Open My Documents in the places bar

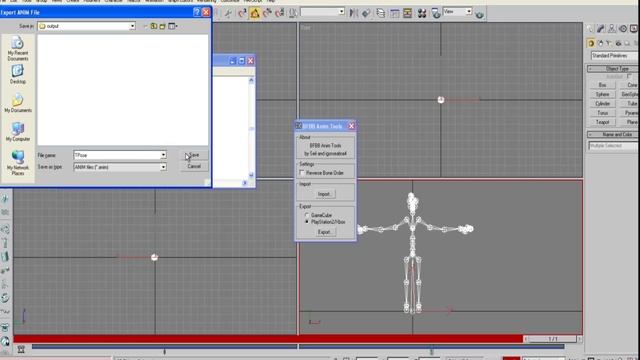[x=18, y=103]
